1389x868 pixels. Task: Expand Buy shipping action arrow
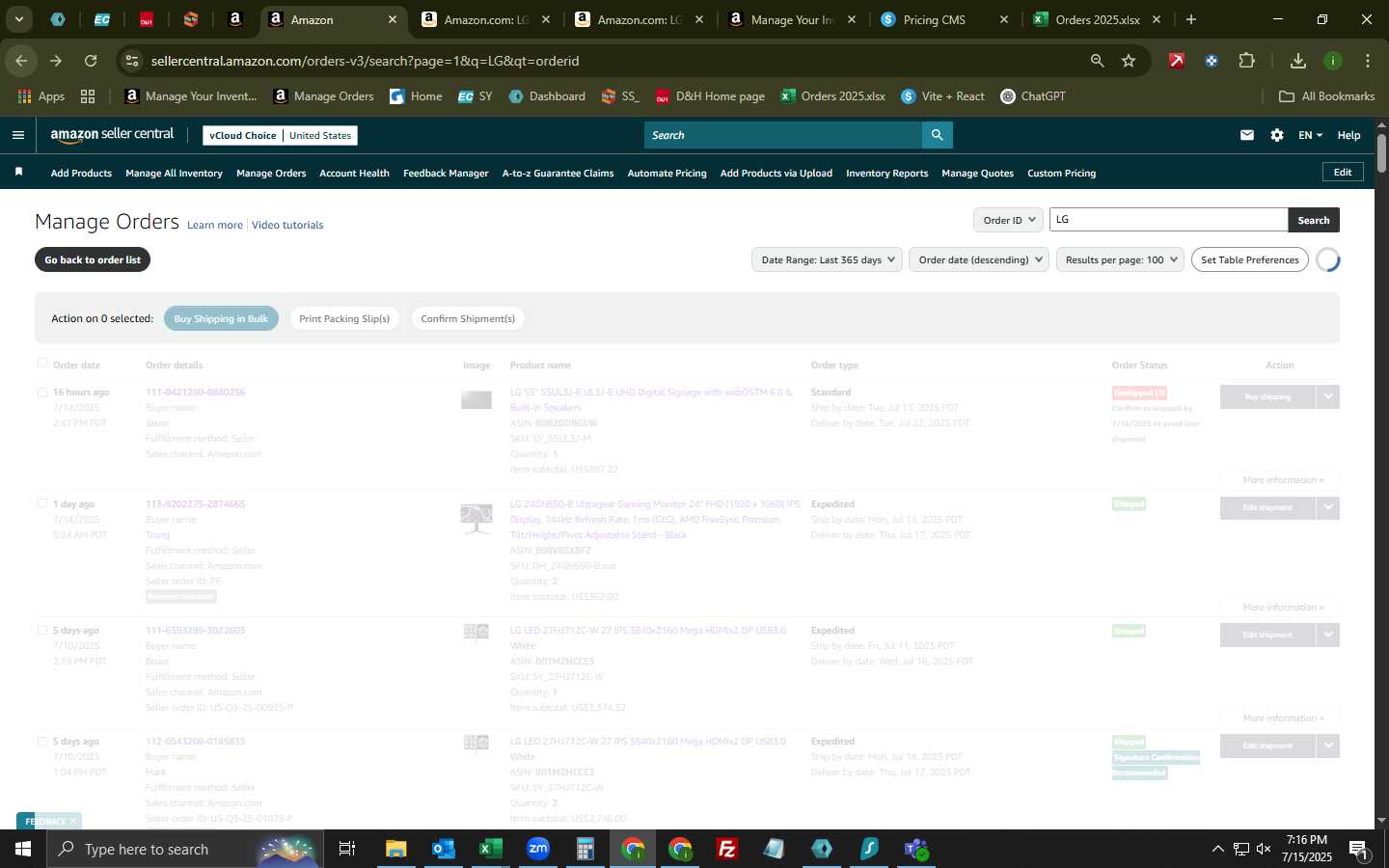[x=1328, y=396]
